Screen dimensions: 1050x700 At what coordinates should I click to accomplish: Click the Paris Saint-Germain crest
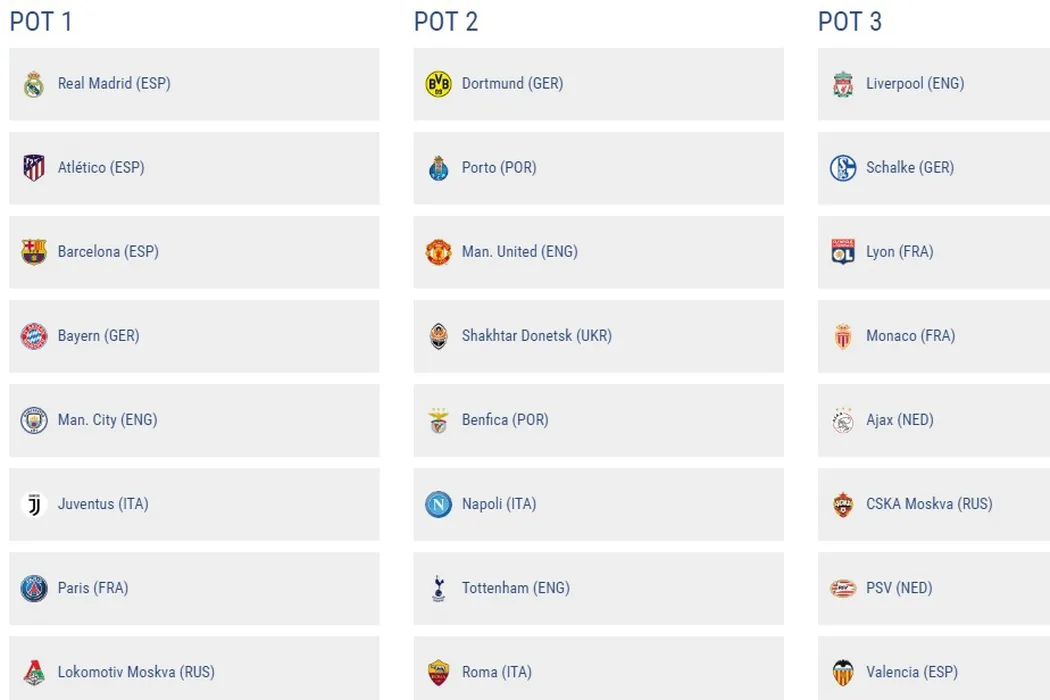click(34, 588)
